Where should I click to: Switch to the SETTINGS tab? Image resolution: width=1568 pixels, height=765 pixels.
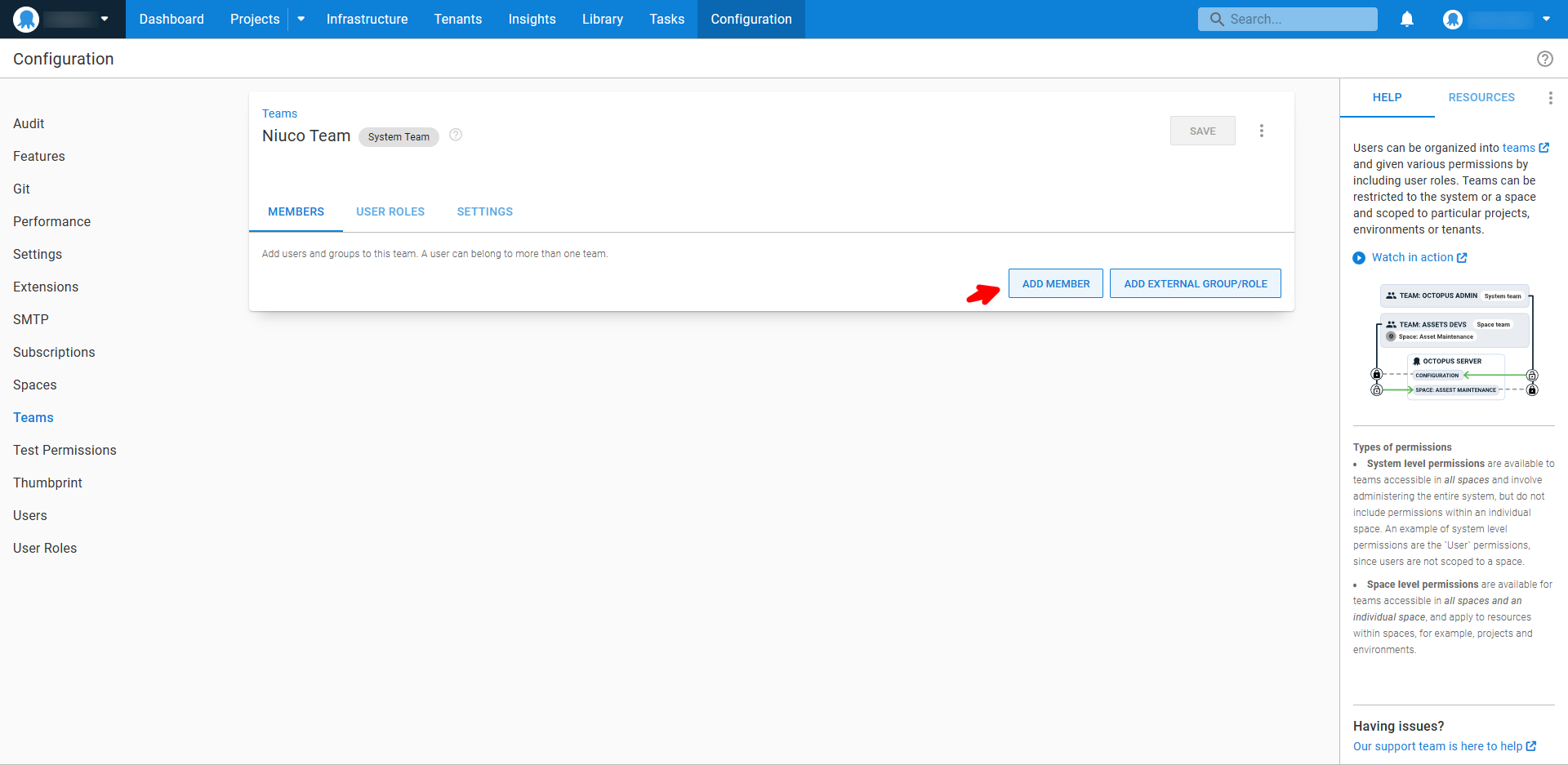(485, 211)
